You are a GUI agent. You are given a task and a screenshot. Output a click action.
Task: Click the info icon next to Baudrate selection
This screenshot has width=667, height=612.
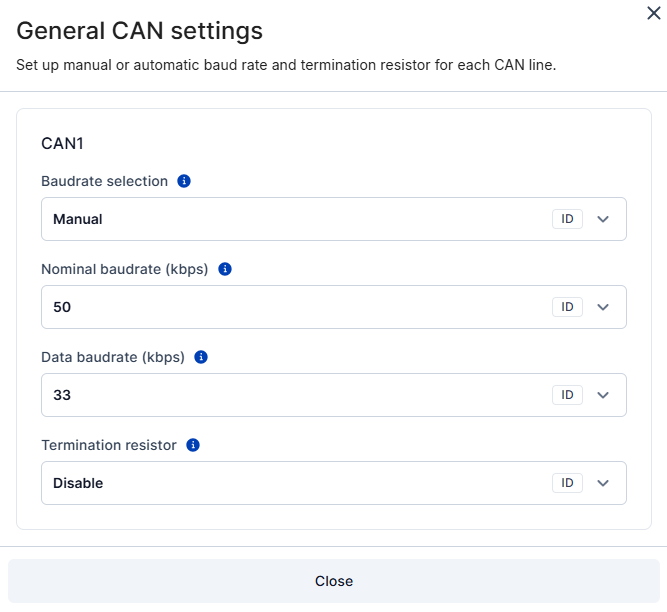pos(184,181)
